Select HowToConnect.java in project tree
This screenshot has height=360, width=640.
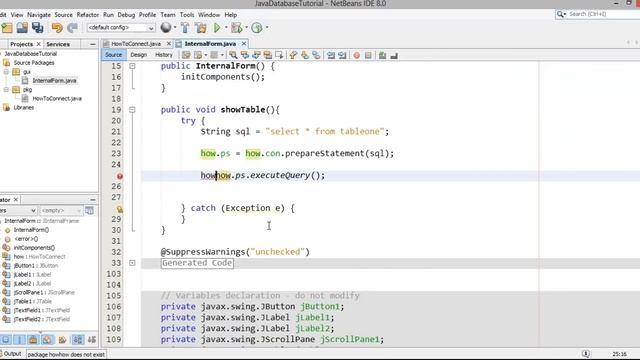tap(57, 98)
